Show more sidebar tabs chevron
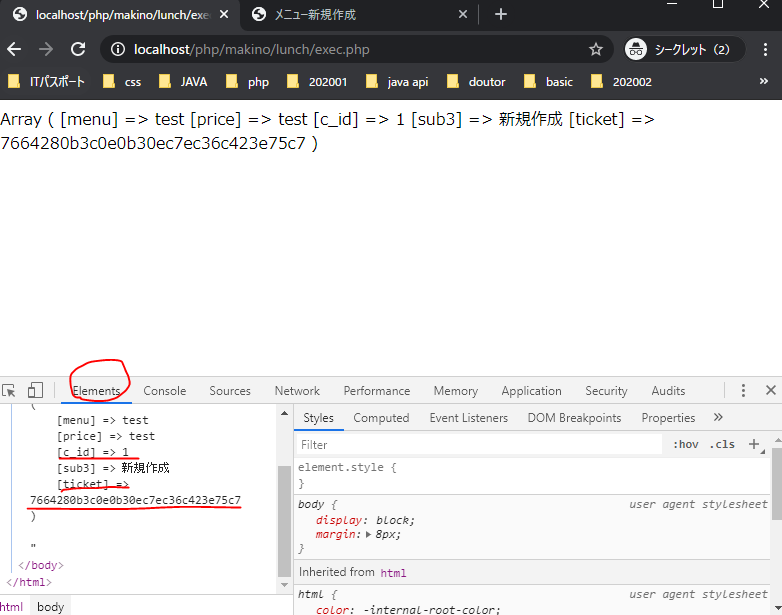The width and height of the screenshot is (782, 615). pos(718,417)
